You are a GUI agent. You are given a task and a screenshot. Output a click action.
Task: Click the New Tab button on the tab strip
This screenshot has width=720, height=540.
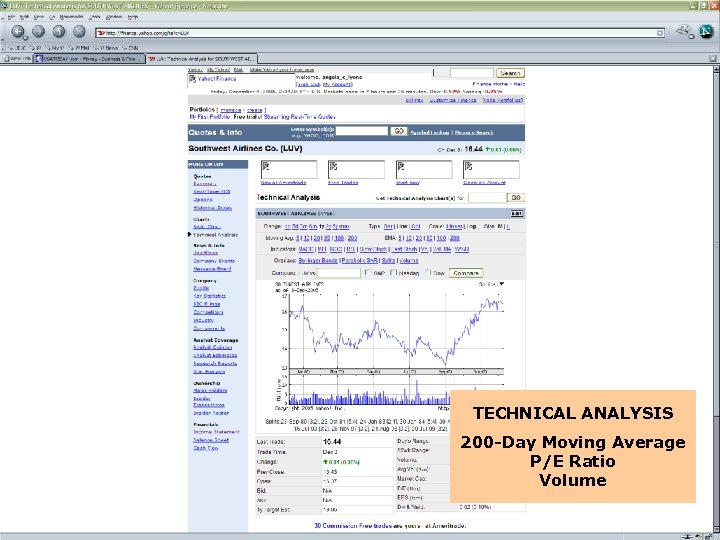(x=17, y=59)
